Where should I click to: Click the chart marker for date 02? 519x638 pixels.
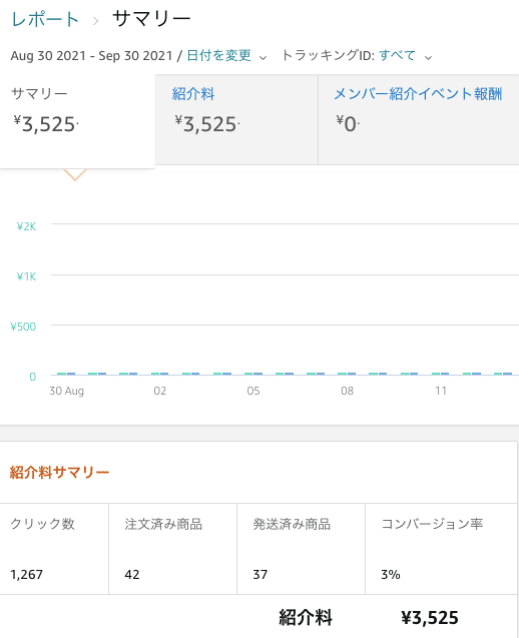159,373
